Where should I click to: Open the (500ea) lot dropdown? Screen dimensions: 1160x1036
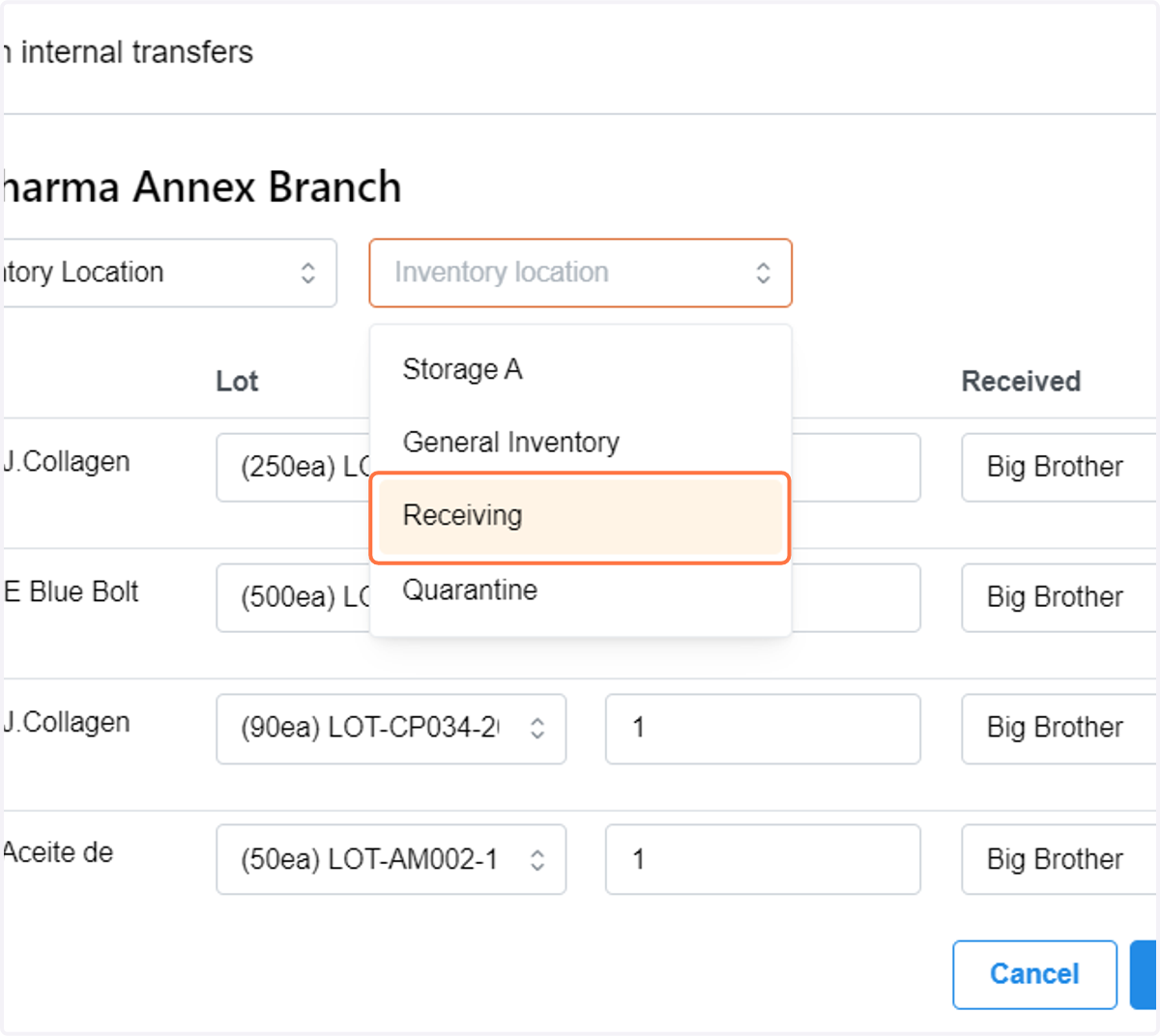coord(293,597)
